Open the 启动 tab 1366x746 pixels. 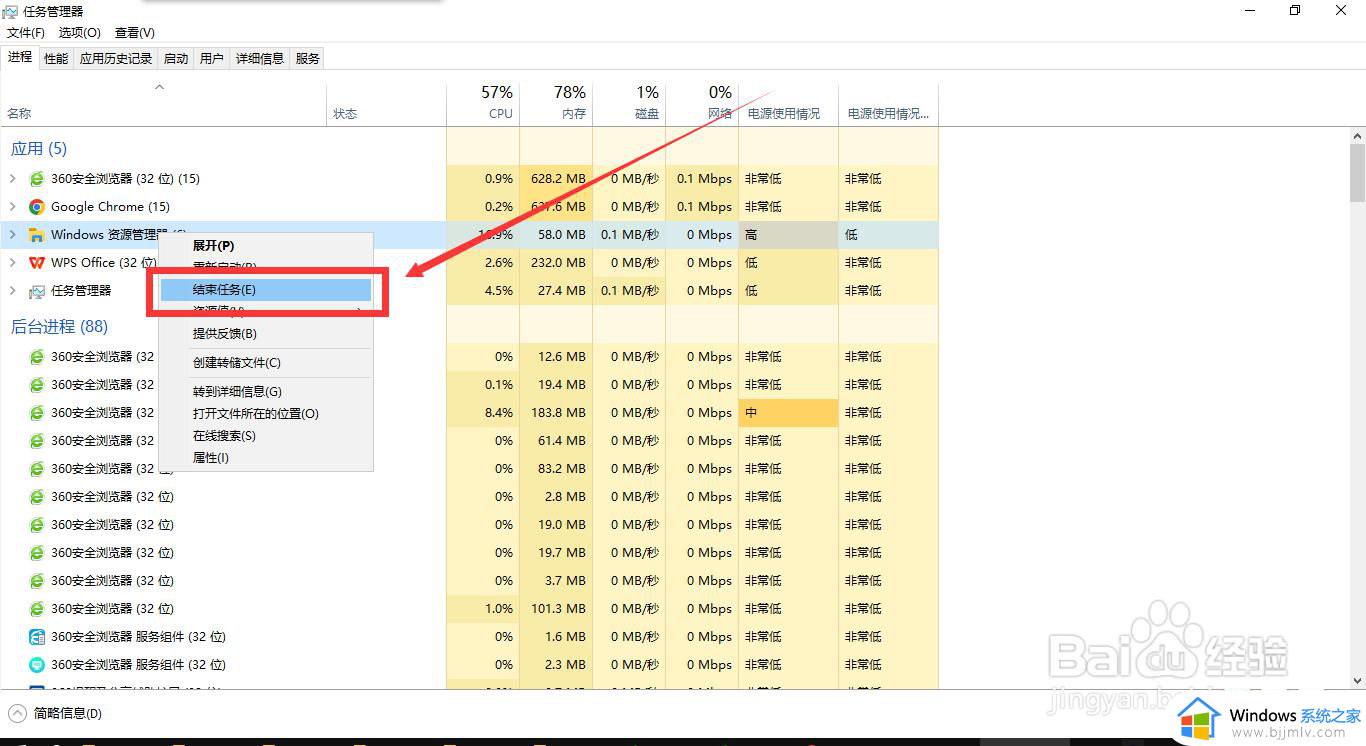click(176, 59)
